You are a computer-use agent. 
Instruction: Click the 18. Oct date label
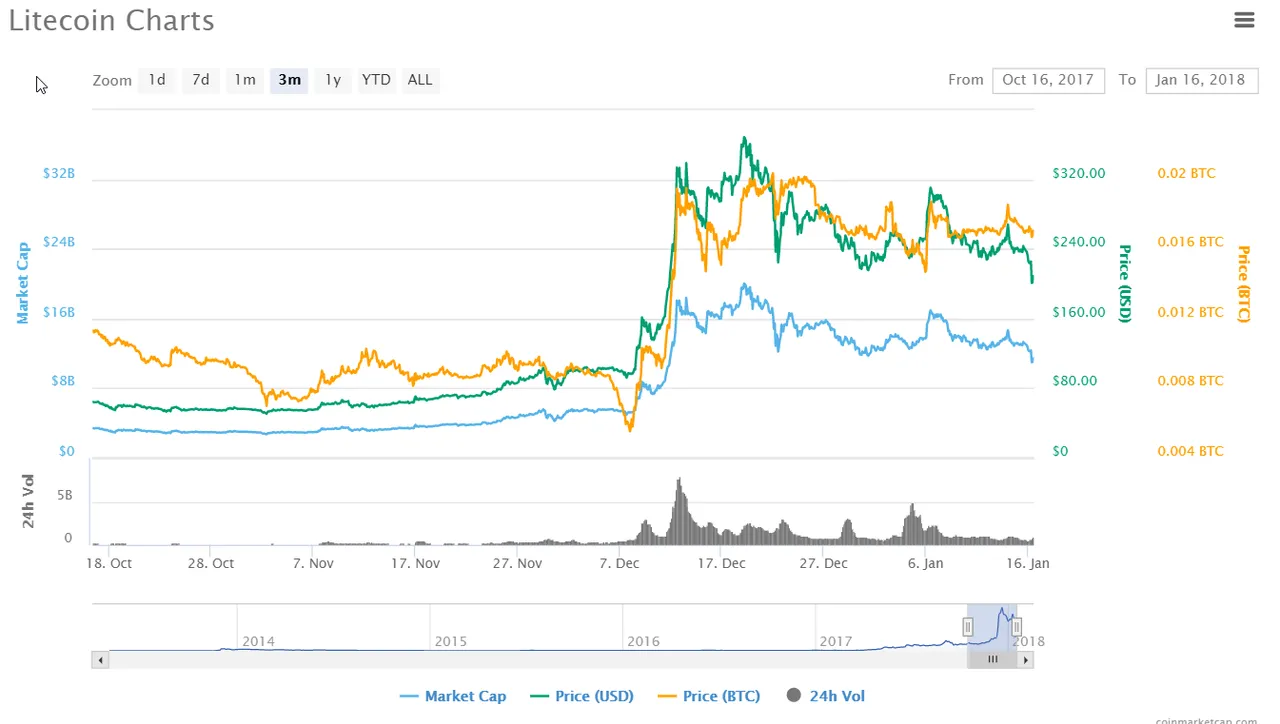click(x=108, y=563)
